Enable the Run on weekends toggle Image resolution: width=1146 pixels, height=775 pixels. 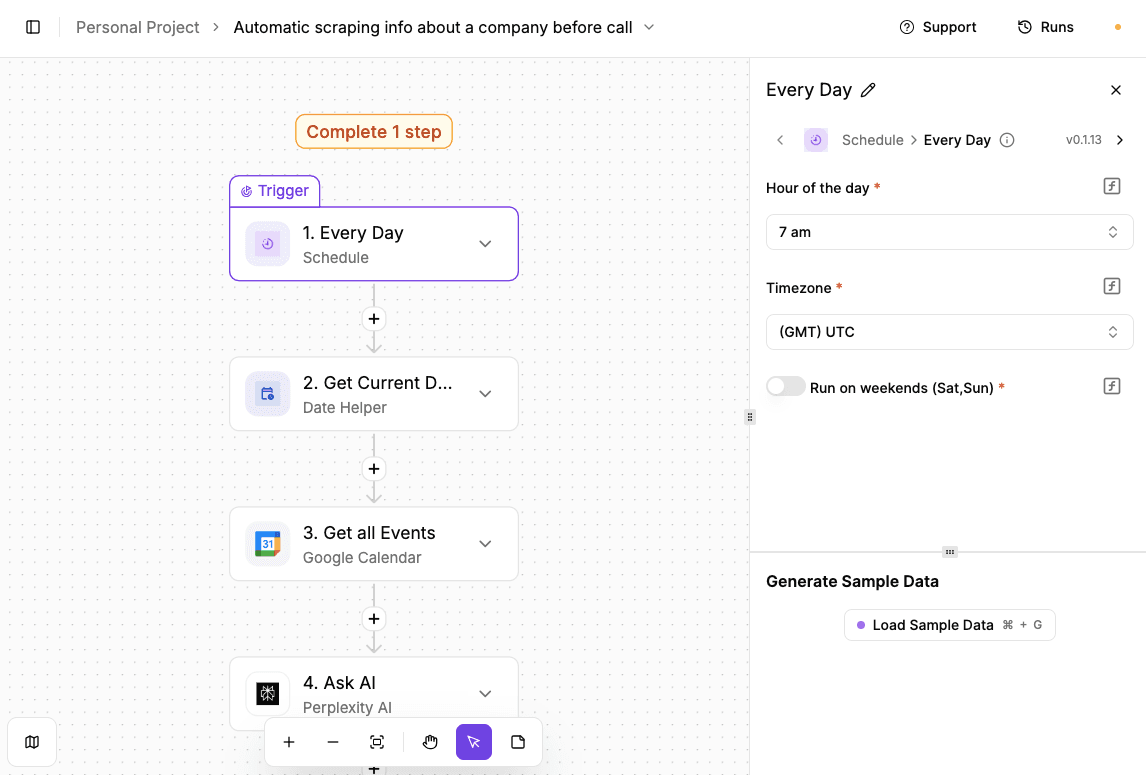click(786, 386)
